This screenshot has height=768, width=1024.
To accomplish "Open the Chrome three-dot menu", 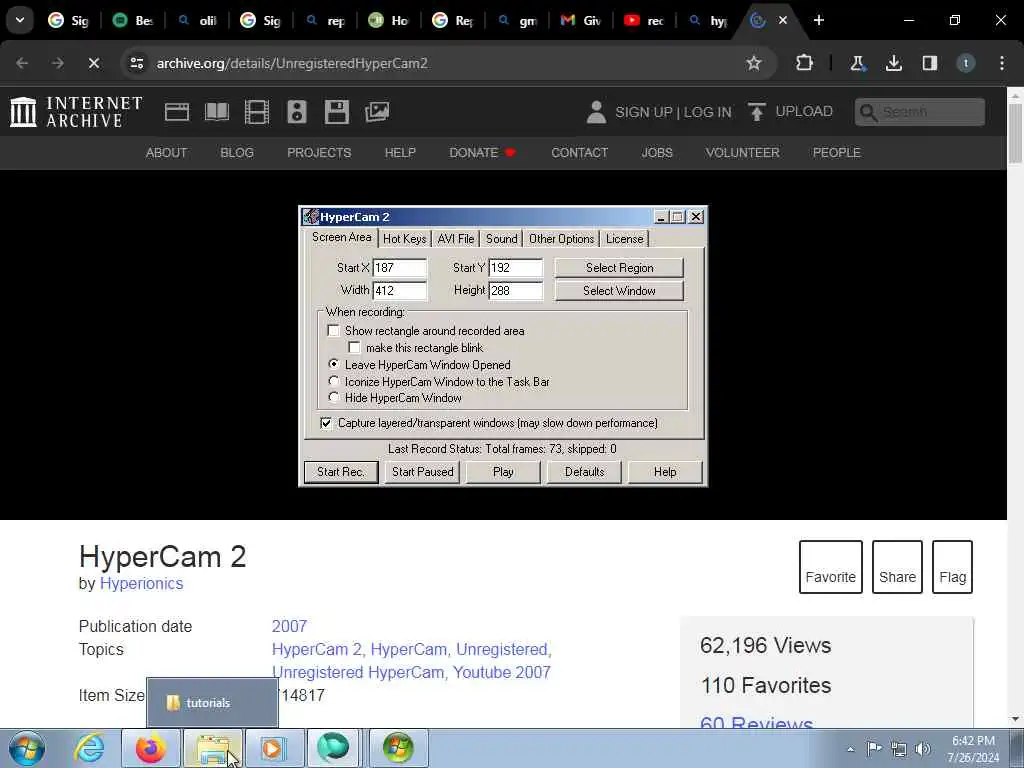I will tap(1001, 63).
